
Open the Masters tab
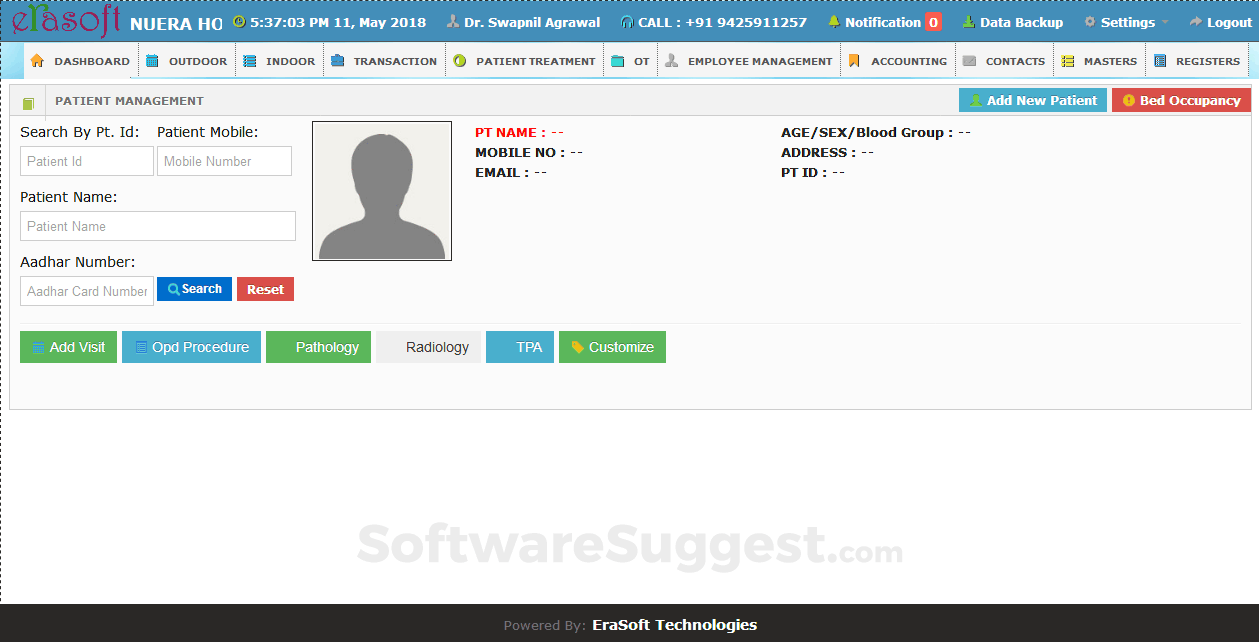1100,60
